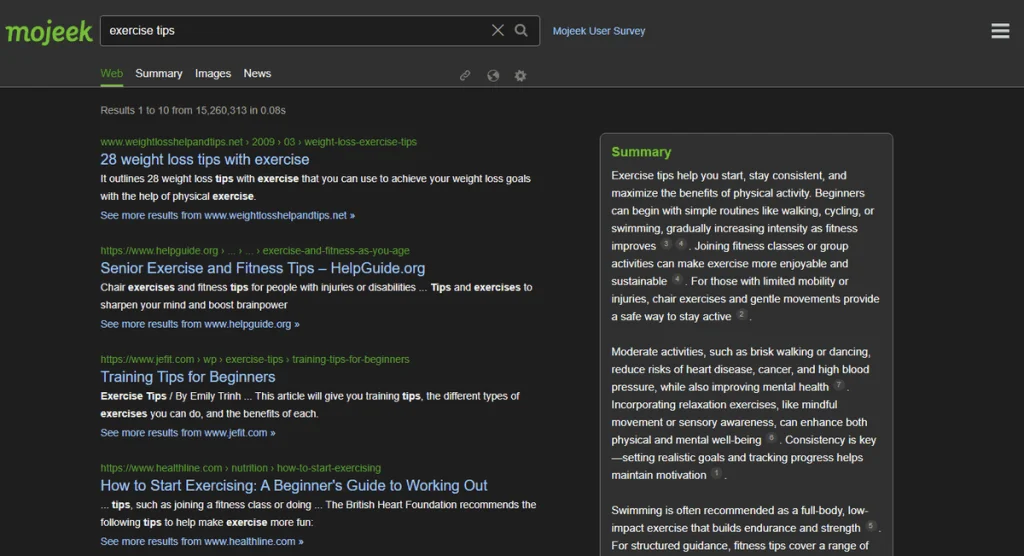The width and height of the screenshot is (1024, 556).
Task: Switch to the News tab
Action: point(257,74)
